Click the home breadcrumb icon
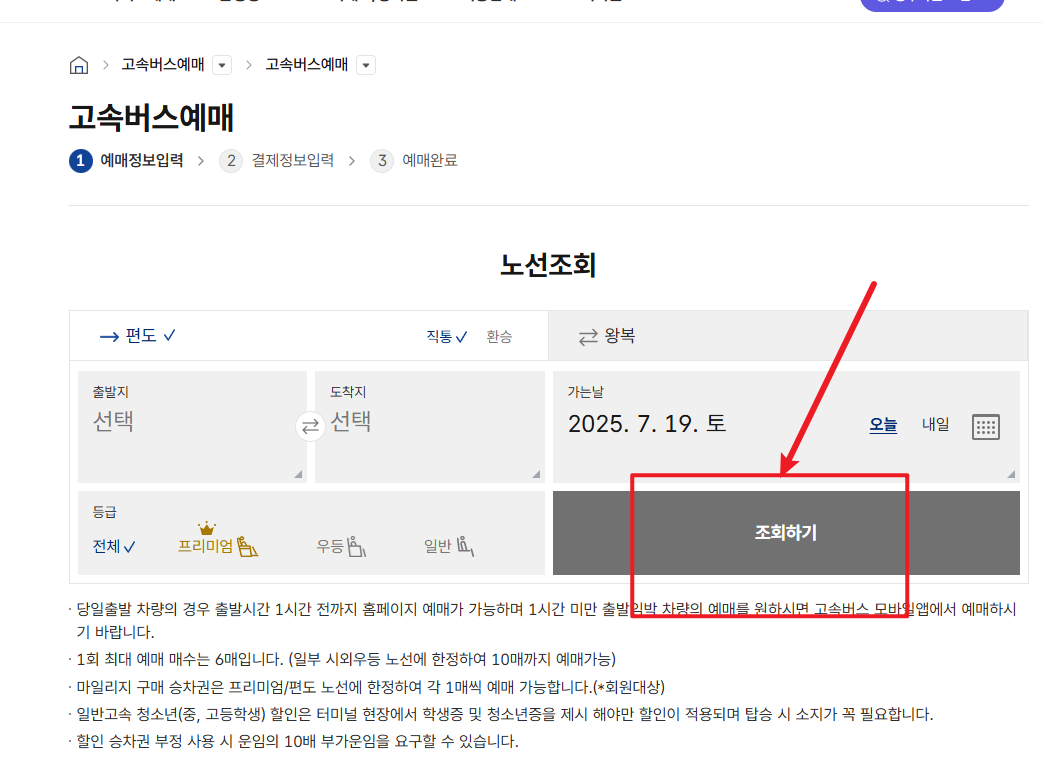The width and height of the screenshot is (1043, 781). 78,64
